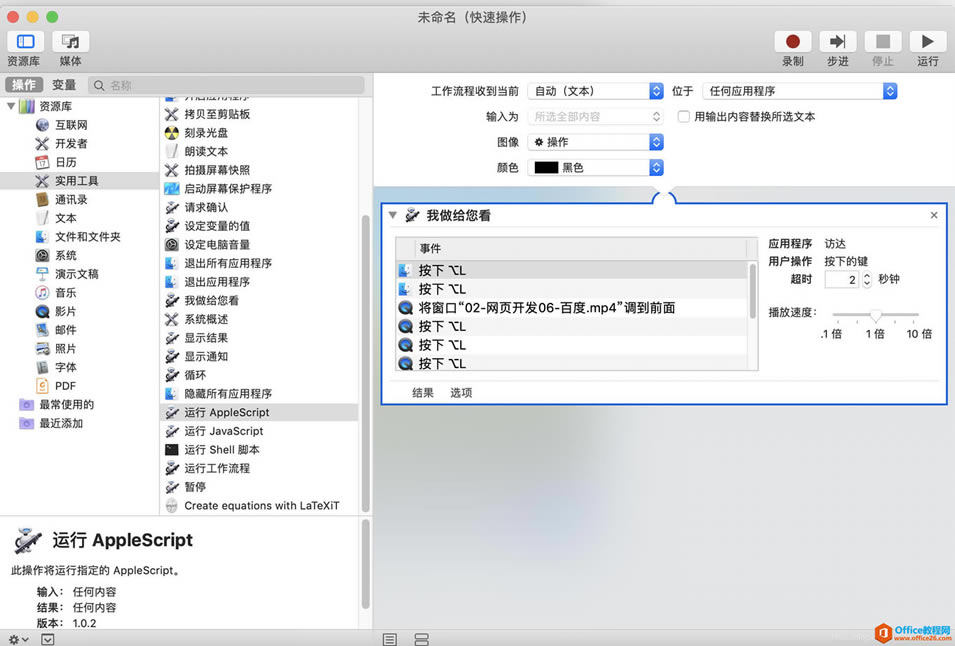Screen dimensions: 955x646
Task: Open 输入为 所选全部内容 dropdown
Action: 595,116
